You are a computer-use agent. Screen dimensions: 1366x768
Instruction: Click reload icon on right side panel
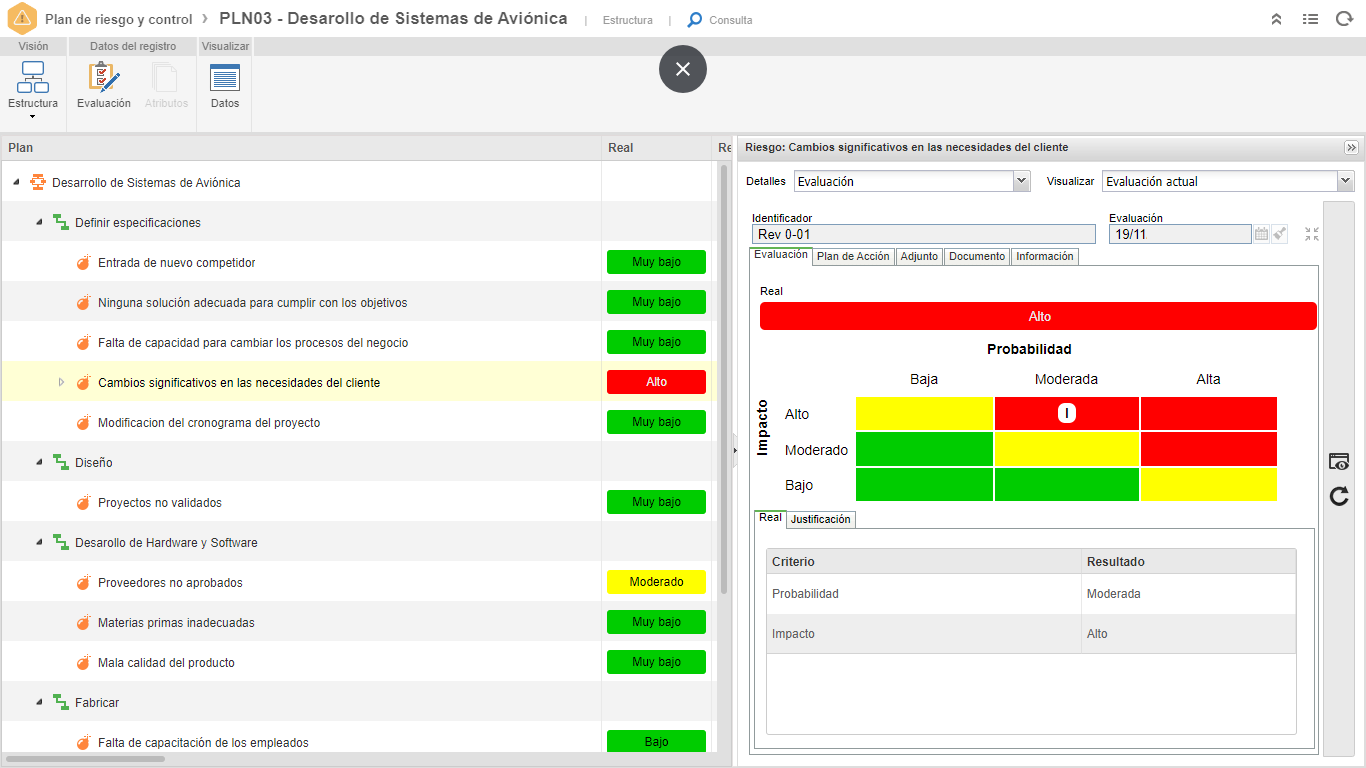1339,496
